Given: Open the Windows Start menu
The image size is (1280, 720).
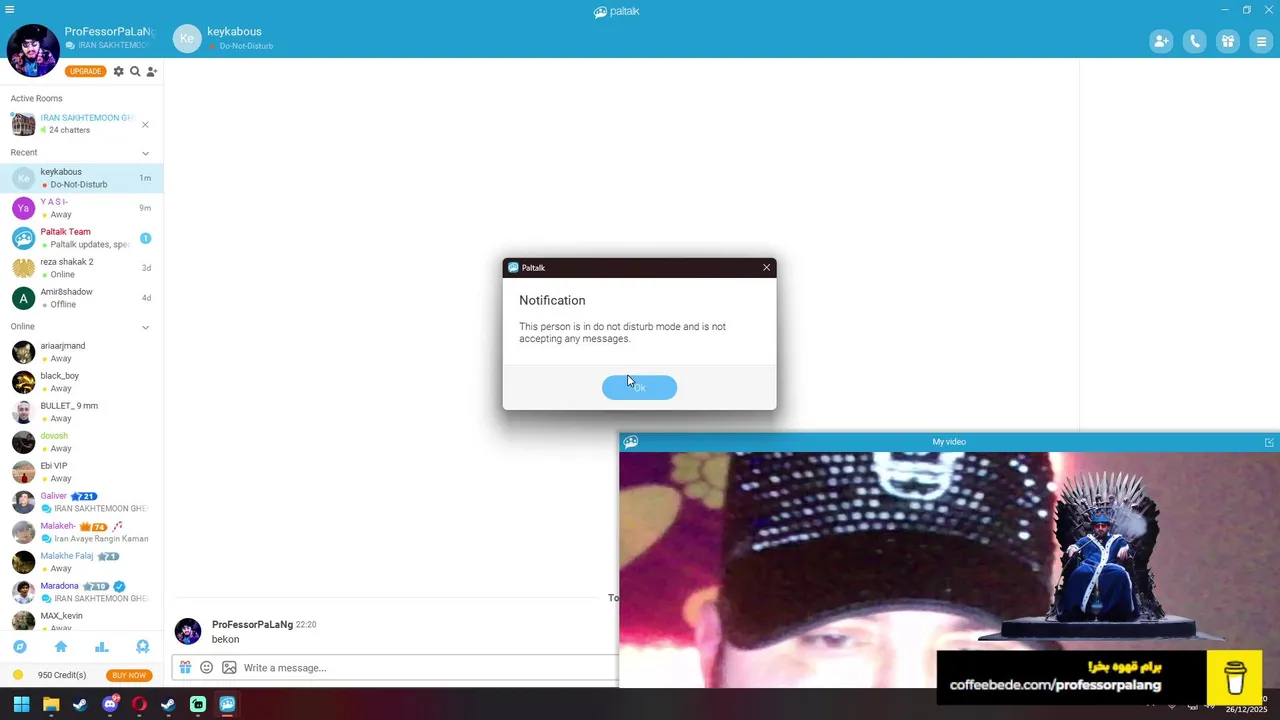Looking at the screenshot, I should point(21,704).
